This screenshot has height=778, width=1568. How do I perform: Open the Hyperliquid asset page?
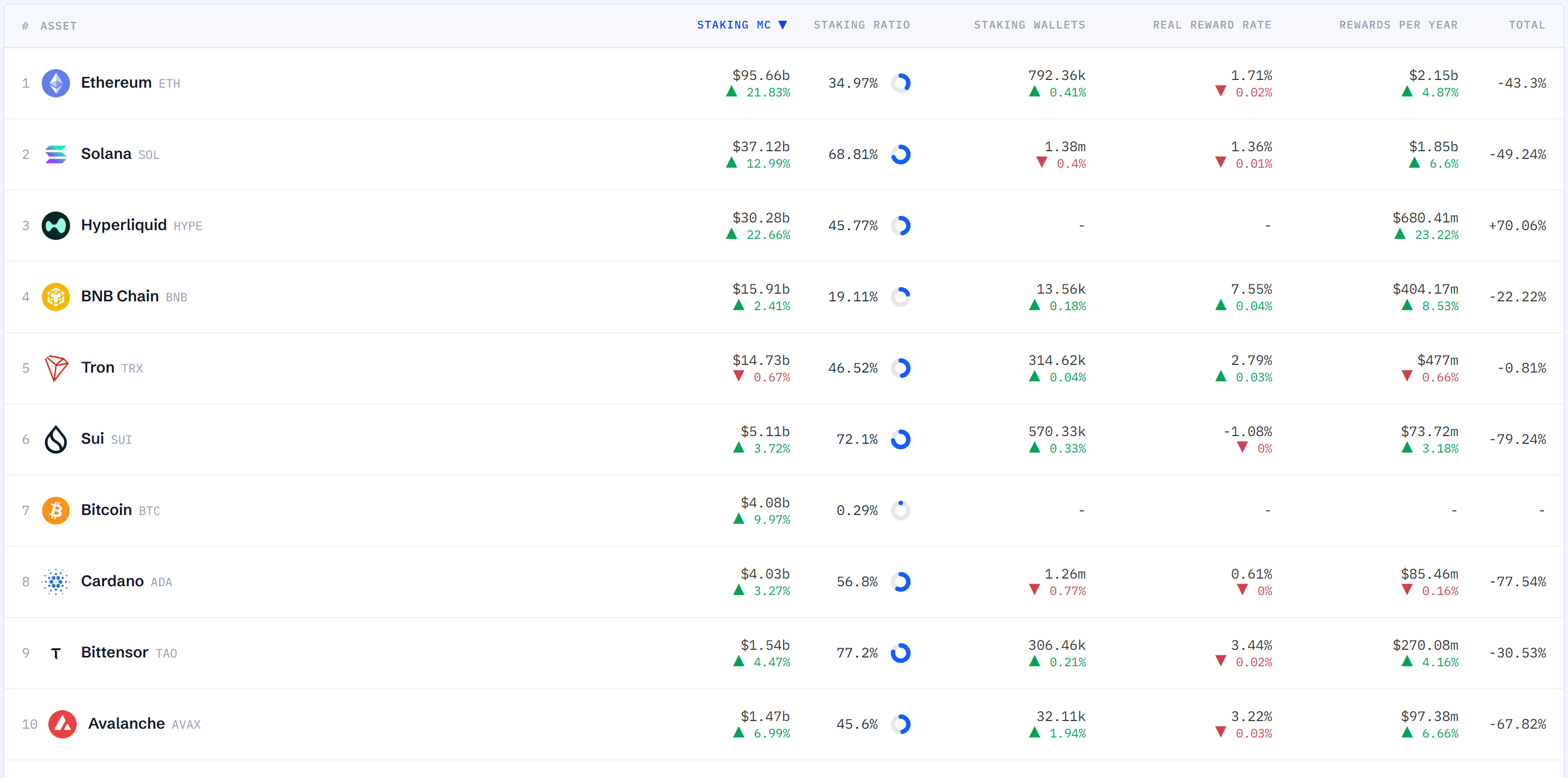tap(124, 225)
